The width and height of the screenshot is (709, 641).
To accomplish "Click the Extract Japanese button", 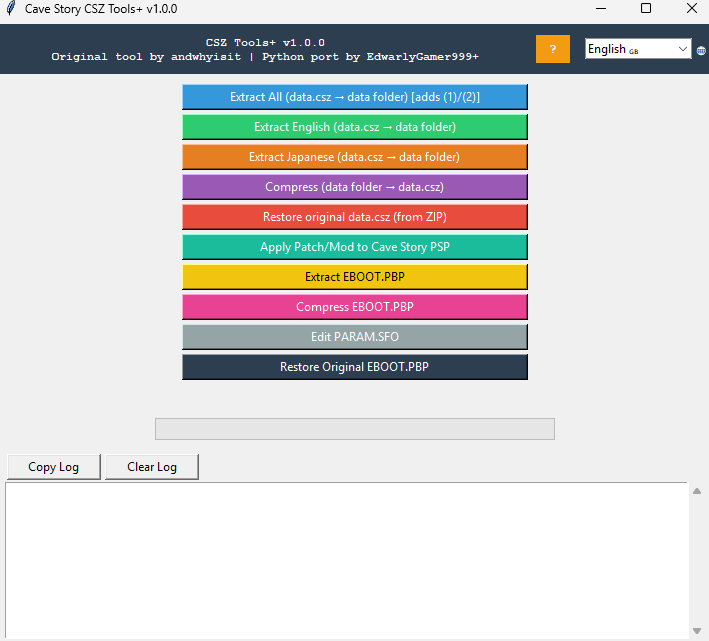I will (355, 157).
